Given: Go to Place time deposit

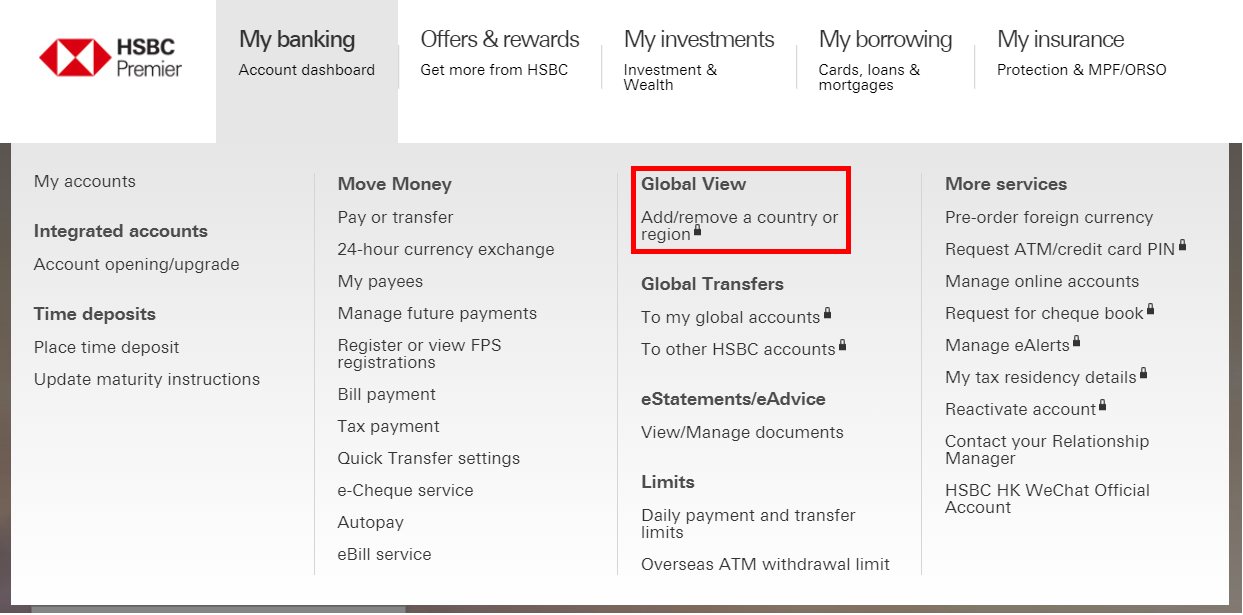Looking at the screenshot, I should click(x=107, y=348).
